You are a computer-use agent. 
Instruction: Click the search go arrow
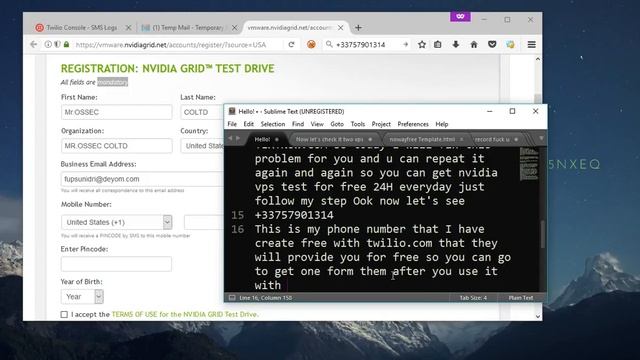click(405, 44)
